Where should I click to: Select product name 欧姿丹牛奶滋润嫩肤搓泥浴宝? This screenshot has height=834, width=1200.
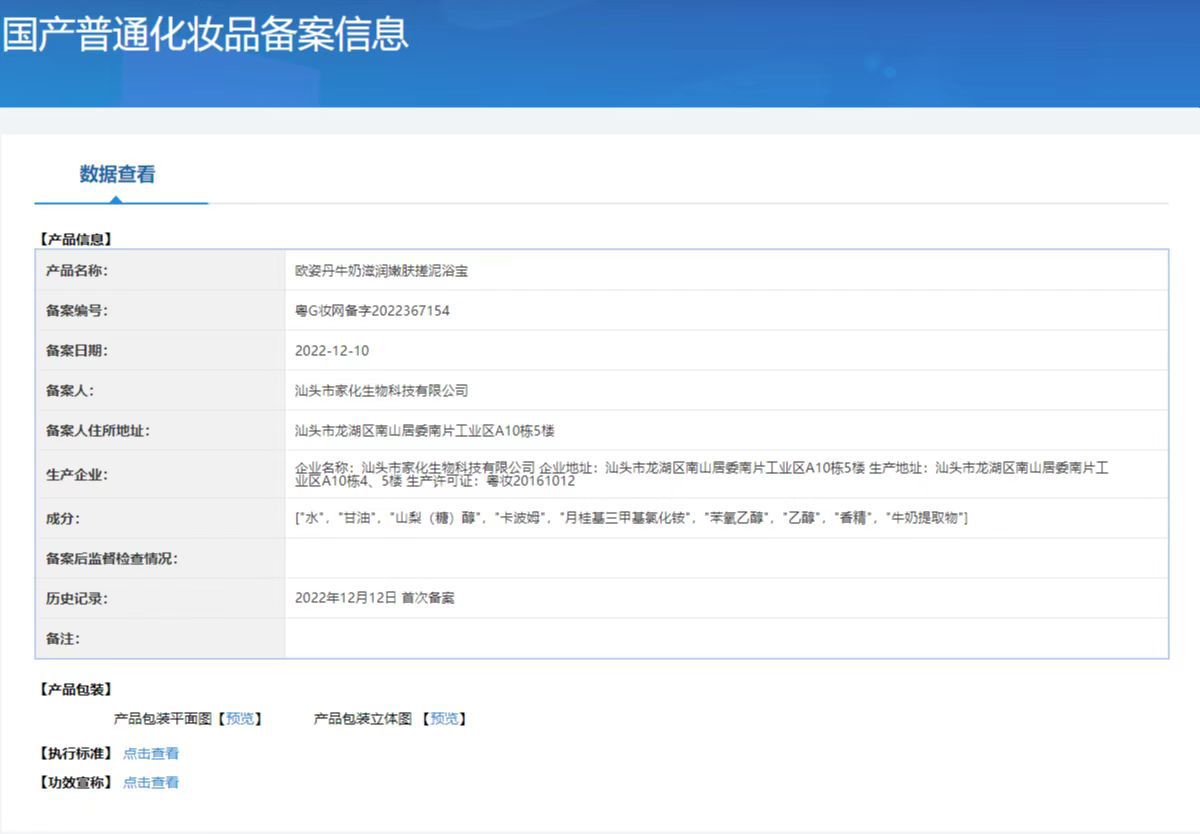tap(381, 271)
